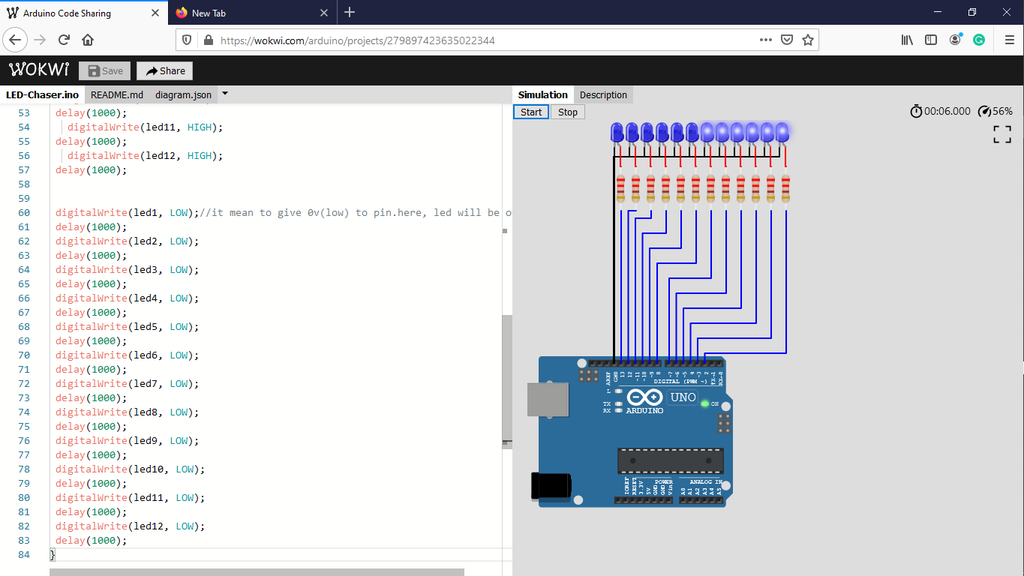Viewport: 1024px width, 576px height.
Task: Switch to the Simulation tab
Action: pyautogui.click(x=543, y=95)
